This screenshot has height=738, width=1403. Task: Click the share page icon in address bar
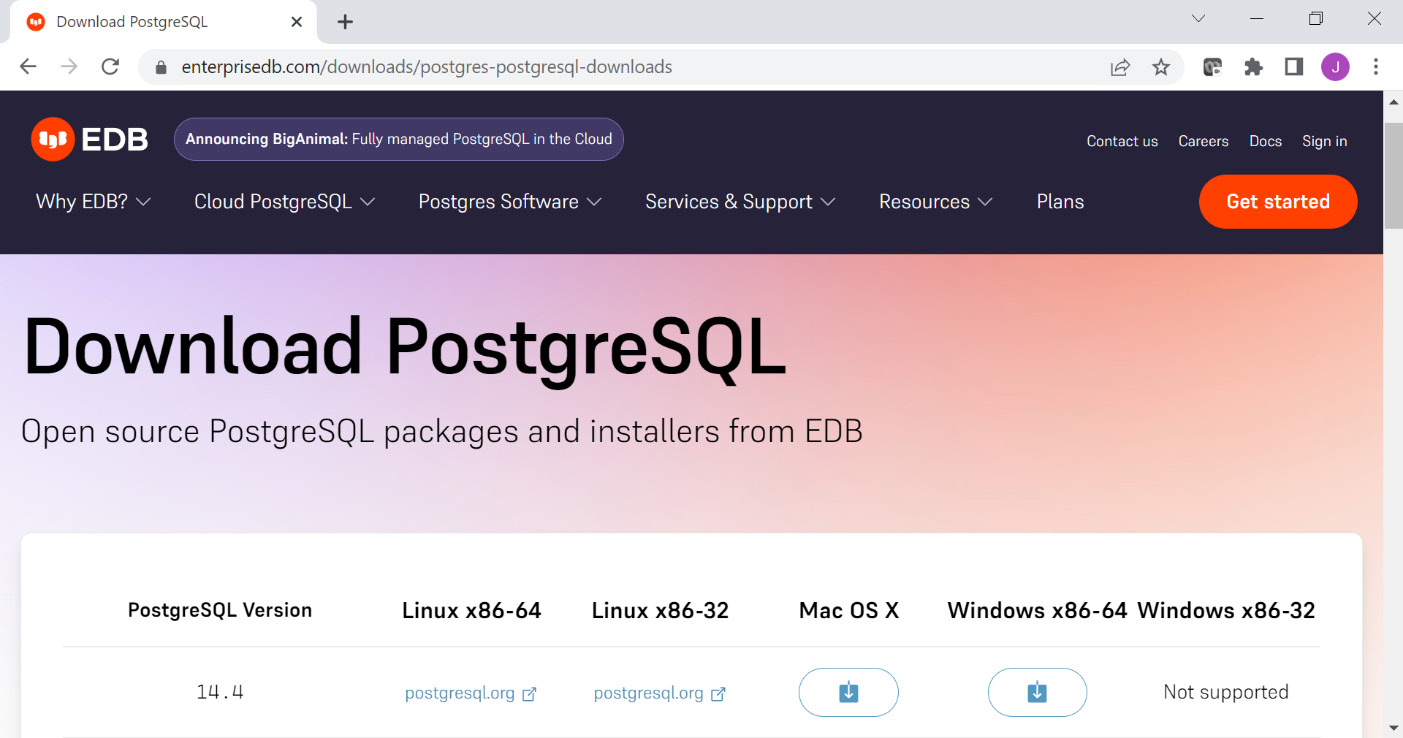tap(1120, 67)
